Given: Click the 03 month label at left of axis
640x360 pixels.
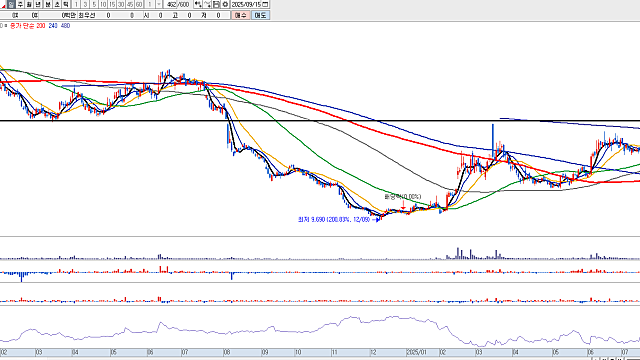Looking at the screenshot, I should pyautogui.click(x=39, y=352).
